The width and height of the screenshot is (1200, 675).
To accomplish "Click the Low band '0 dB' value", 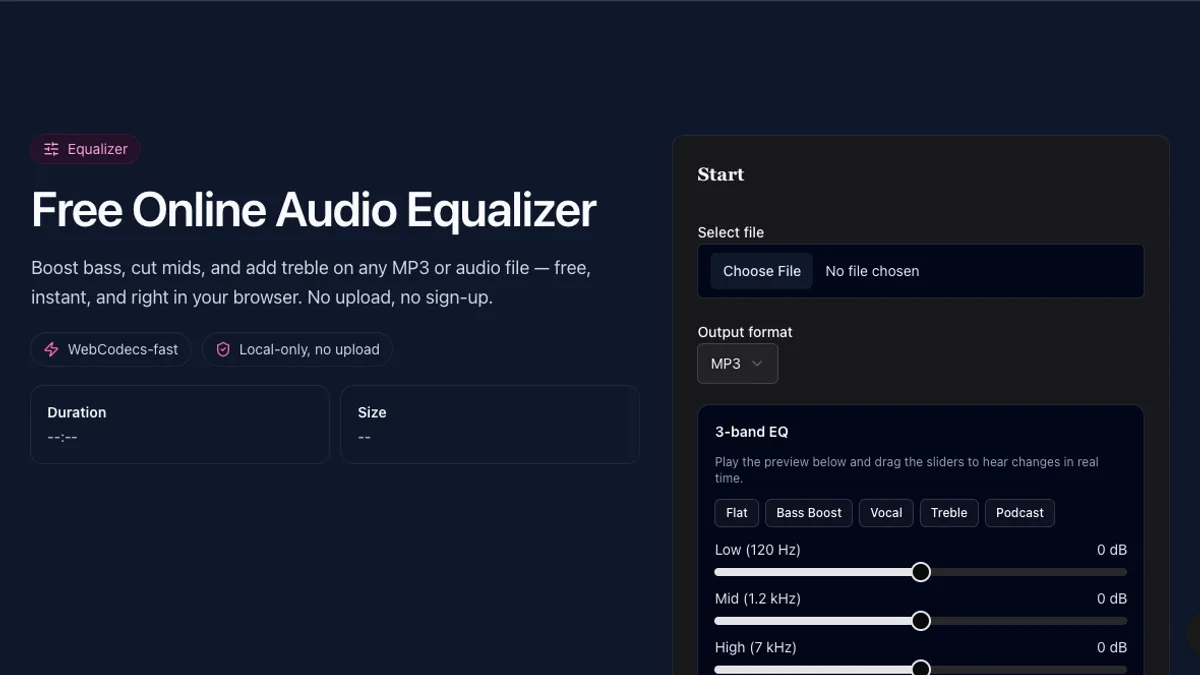I will coord(1112,550).
